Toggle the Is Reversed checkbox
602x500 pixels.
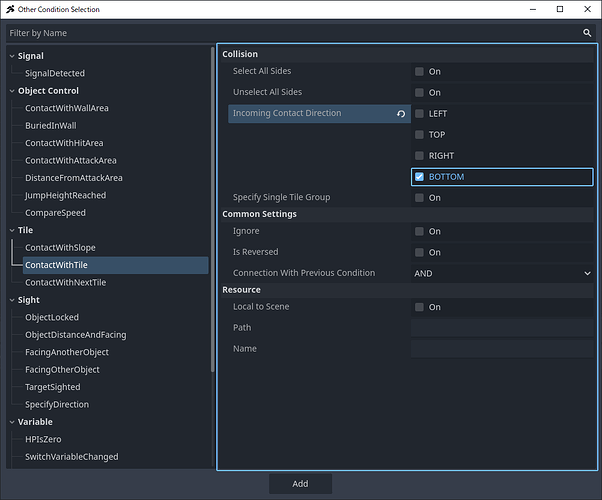click(x=419, y=252)
